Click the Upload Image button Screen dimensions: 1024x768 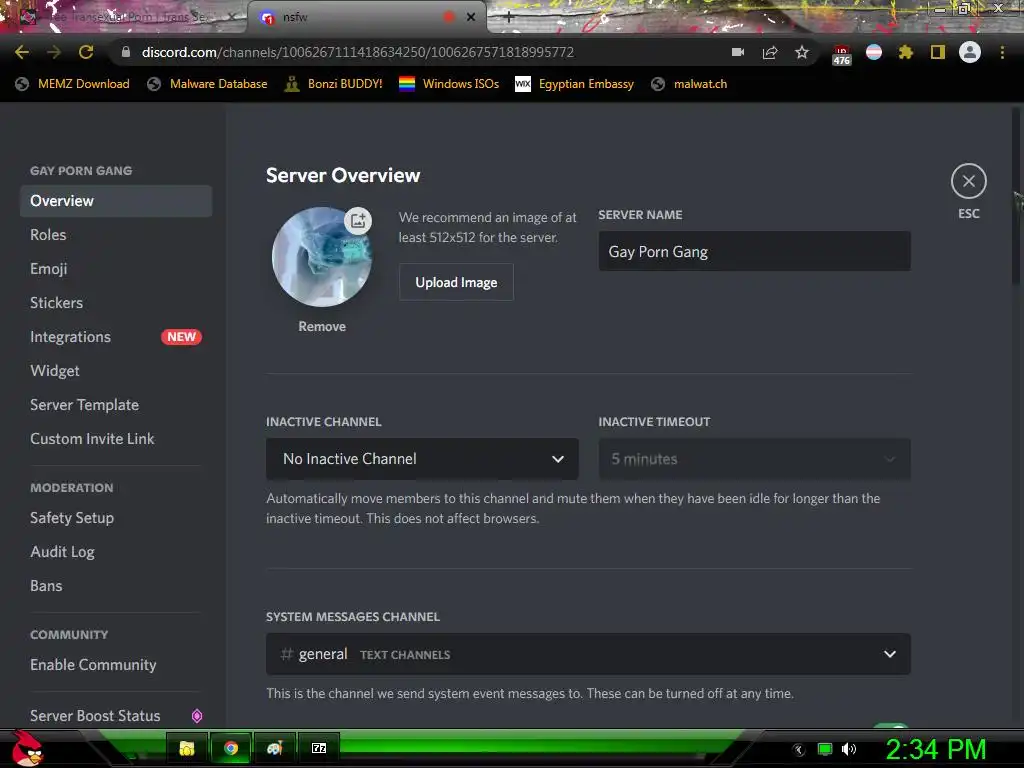coord(456,282)
